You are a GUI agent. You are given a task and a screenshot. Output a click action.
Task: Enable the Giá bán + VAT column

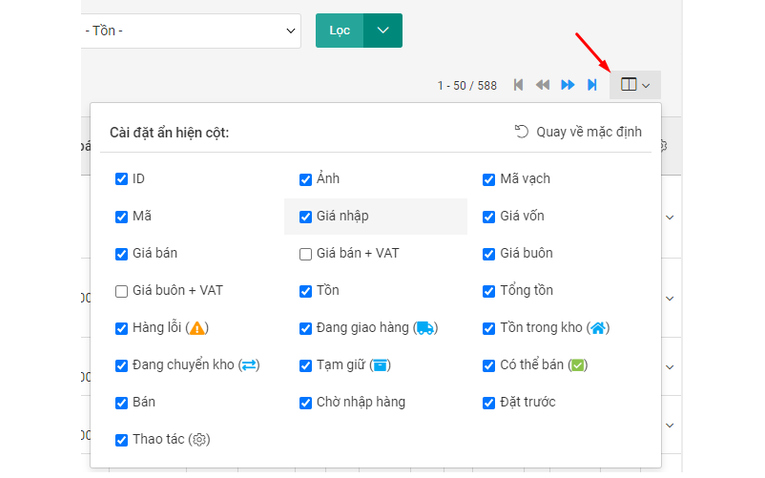305,254
